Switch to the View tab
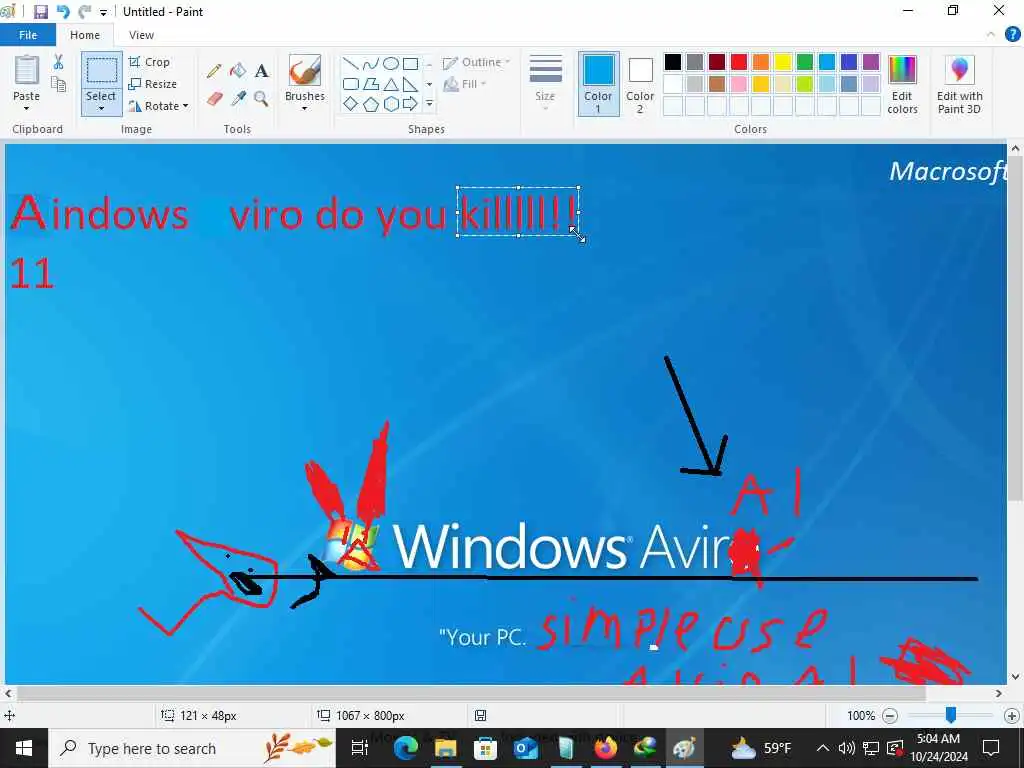This screenshot has width=1024, height=768. point(141,35)
